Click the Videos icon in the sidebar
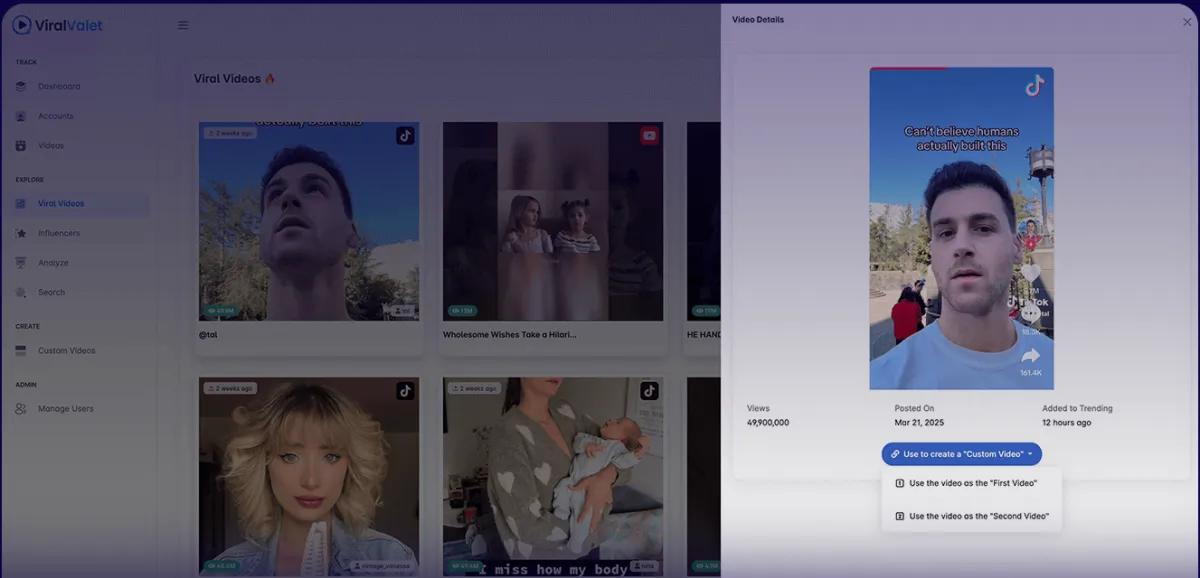This screenshot has height=578, width=1200. coord(21,146)
